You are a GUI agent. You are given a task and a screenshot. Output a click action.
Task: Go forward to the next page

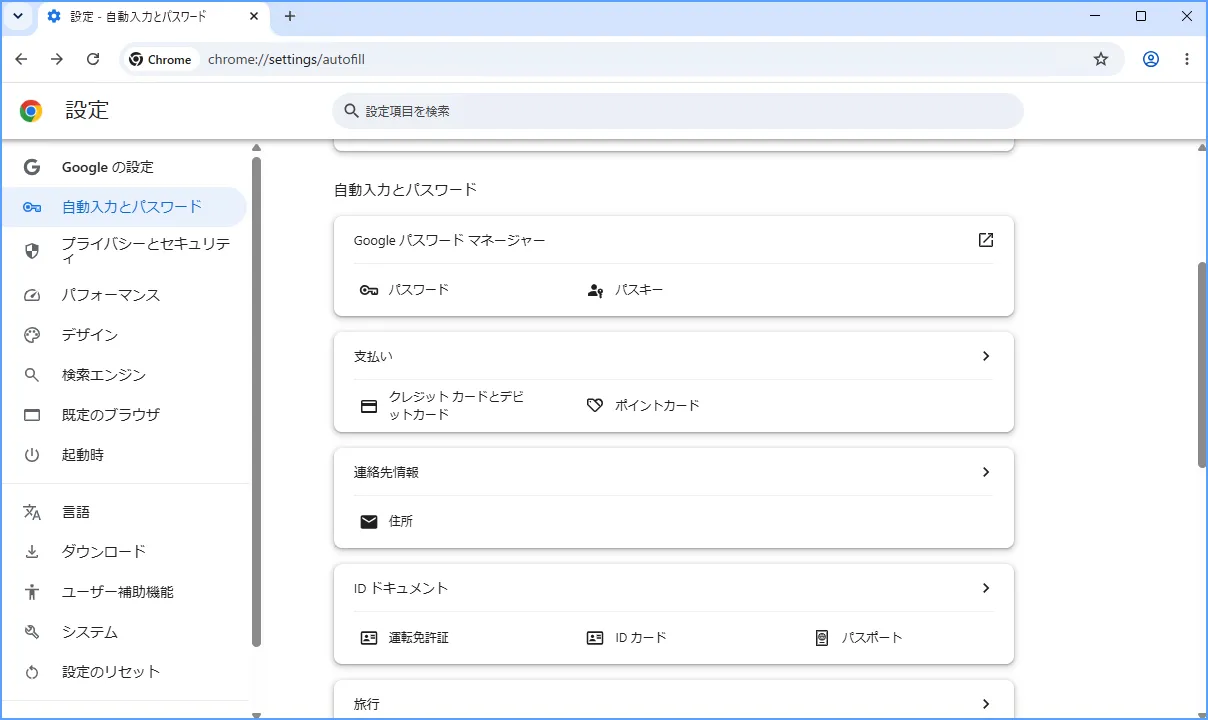[x=57, y=59]
